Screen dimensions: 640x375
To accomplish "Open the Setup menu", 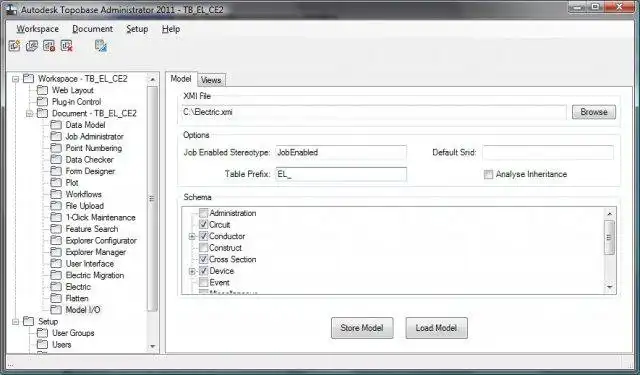I will (x=137, y=29).
